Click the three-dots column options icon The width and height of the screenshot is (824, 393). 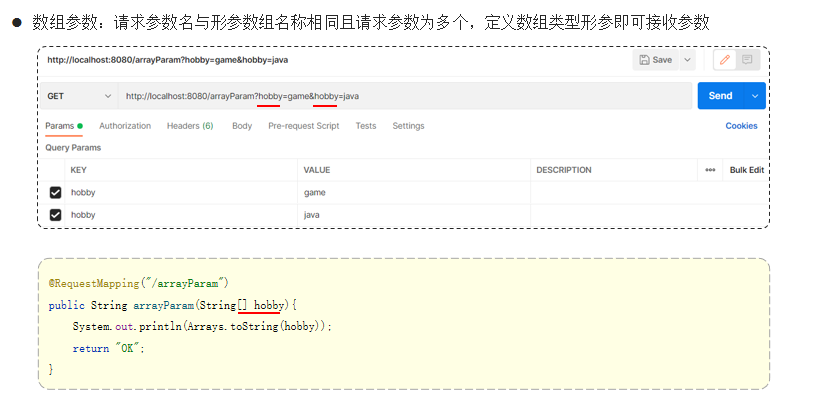click(710, 170)
